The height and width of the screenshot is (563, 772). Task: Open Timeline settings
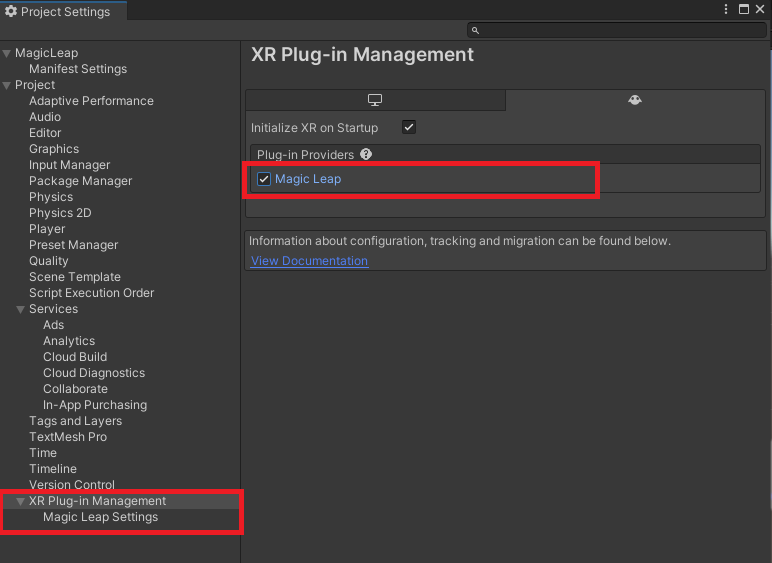[x=53, y=469]
